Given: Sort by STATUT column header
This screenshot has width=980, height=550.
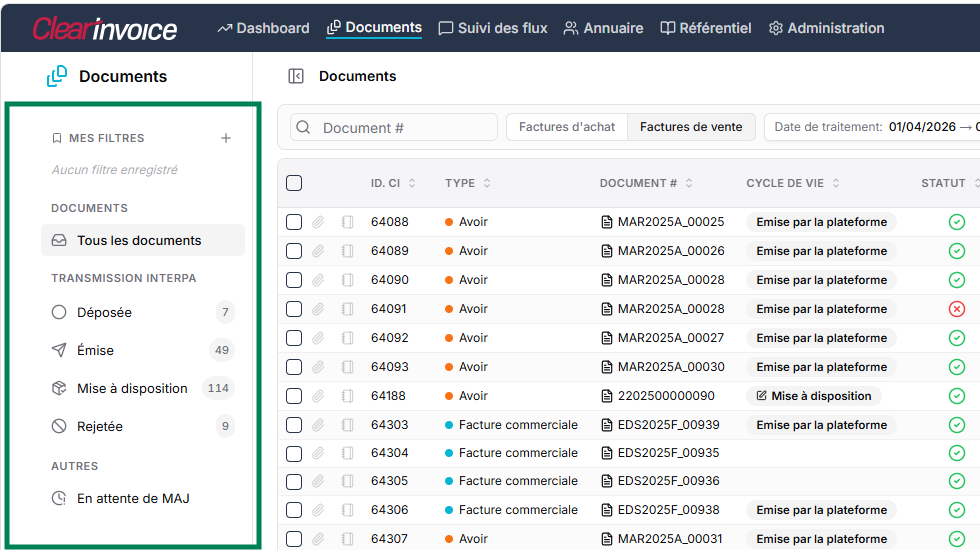Looking at the screenshot, I should (949, 183).
